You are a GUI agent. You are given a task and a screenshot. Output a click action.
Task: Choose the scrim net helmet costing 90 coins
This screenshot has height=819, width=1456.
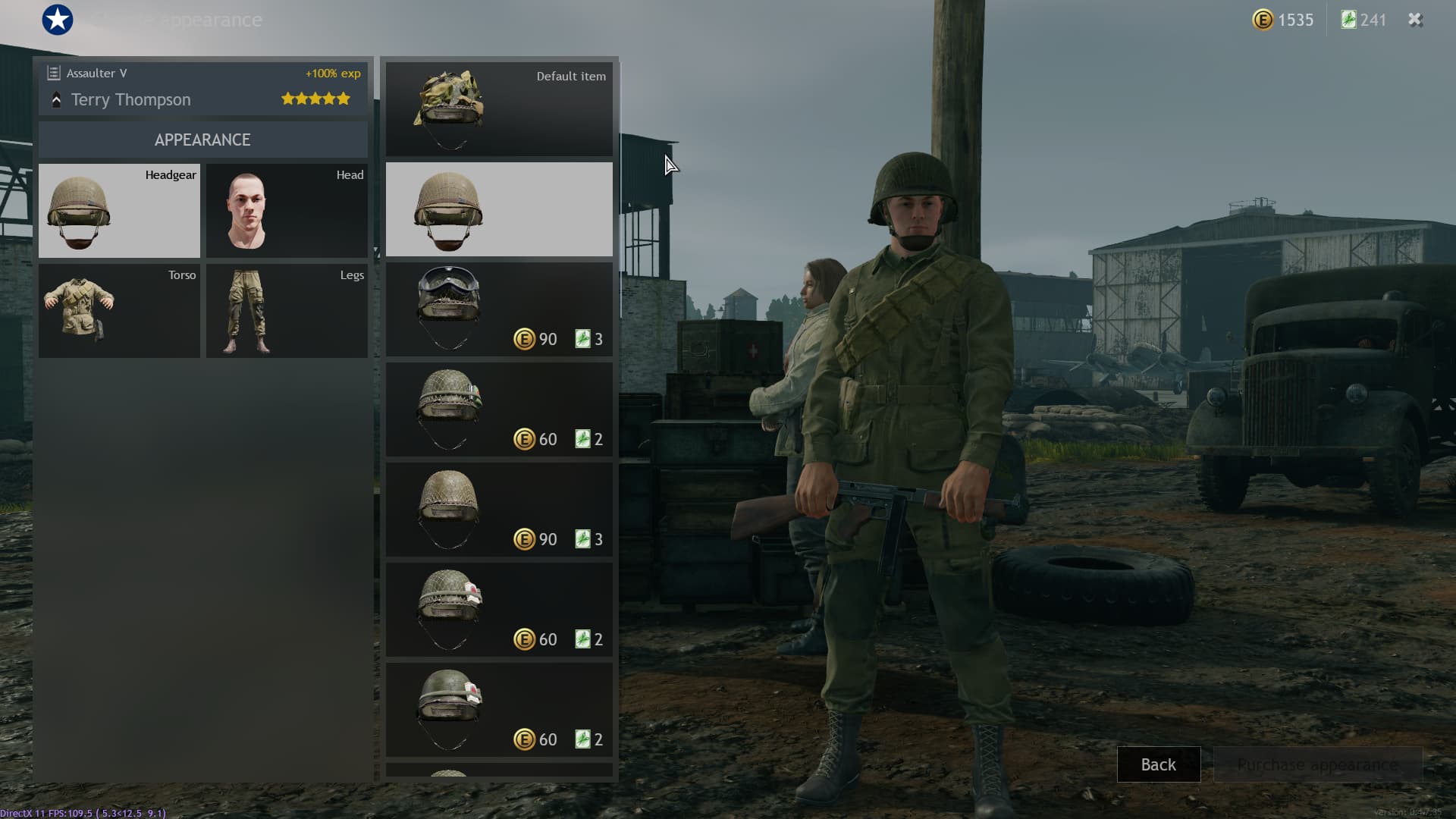(x=499, y=510)
